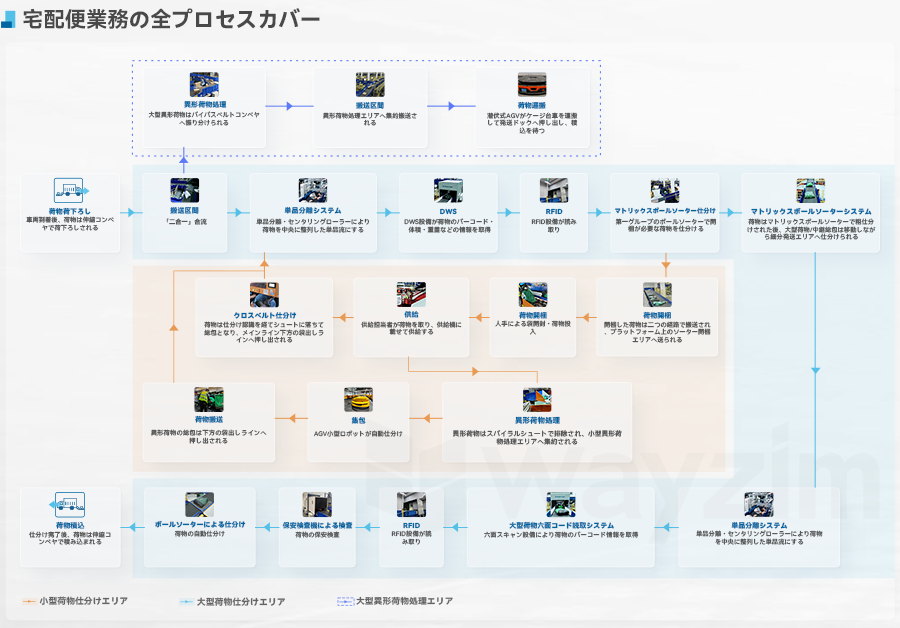The width and height of the screenshot is (900, 628).
Task: Click the truck unloading icon above 荷物荷下ろし
Action: coord(71,190)
